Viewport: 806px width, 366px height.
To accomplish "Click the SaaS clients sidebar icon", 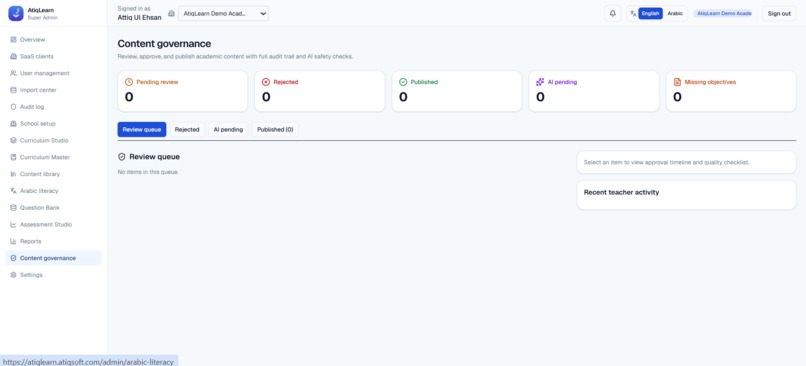I will click(13, 57).
